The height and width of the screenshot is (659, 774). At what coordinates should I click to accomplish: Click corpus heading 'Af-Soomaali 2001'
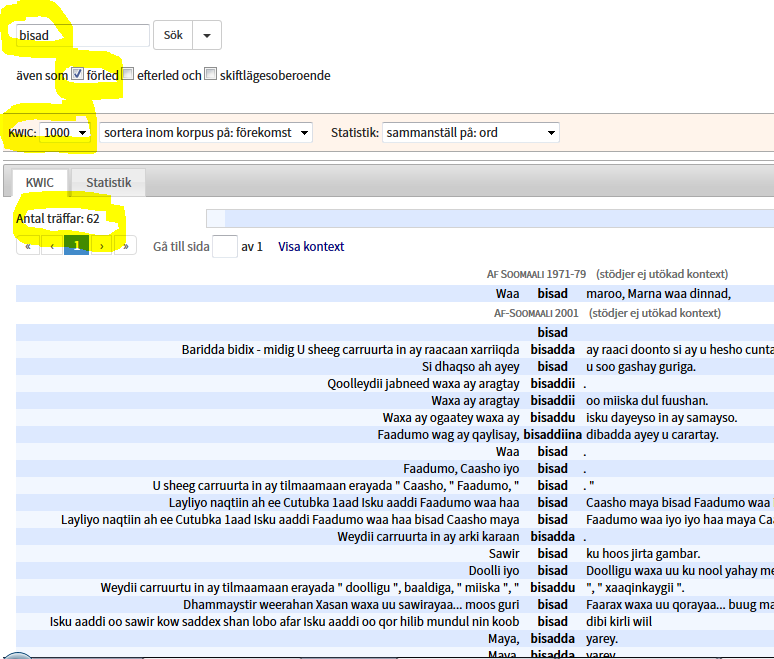click(536, 313)
